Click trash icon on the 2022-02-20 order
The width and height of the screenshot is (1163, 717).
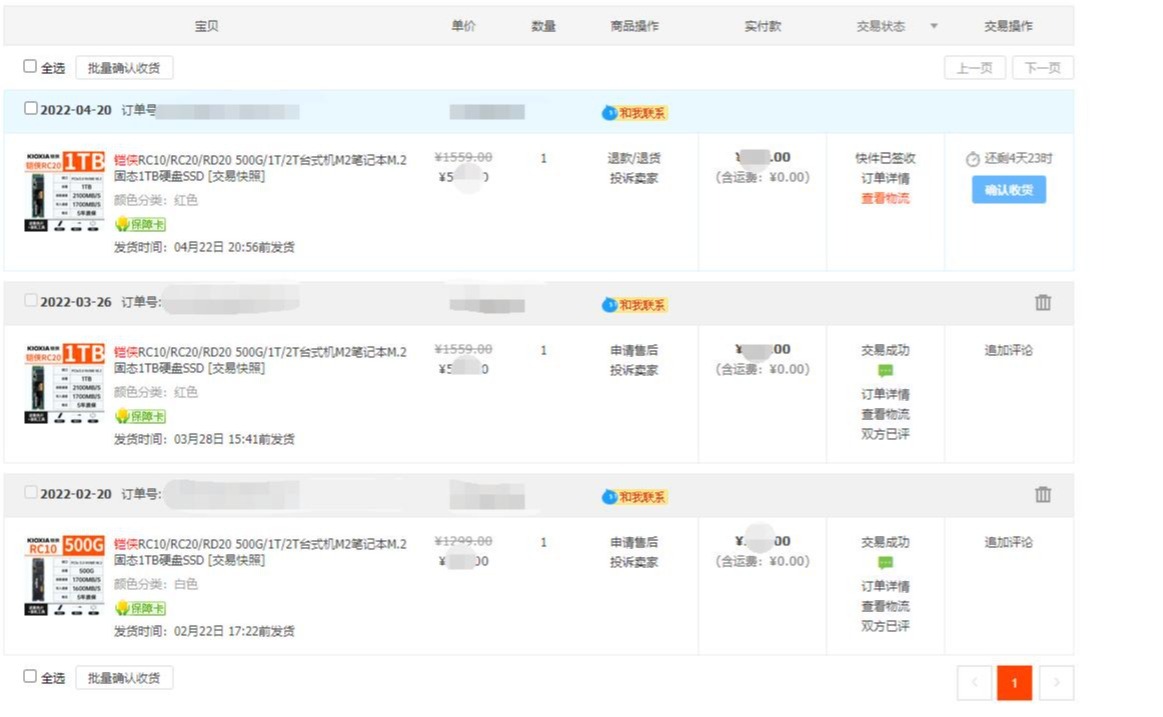coord(1043,493)
